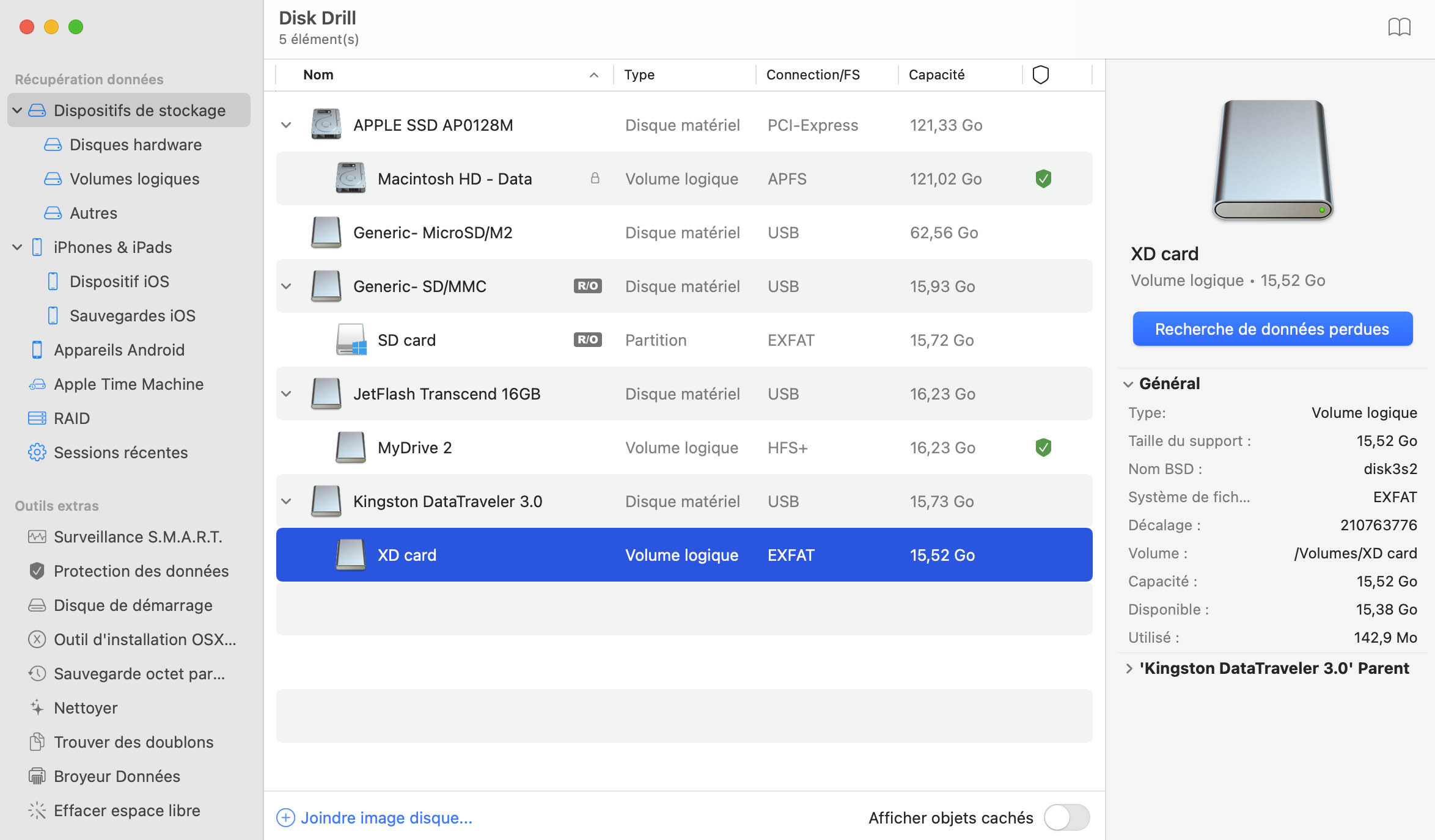This screenshot has width=1435, height=840.
Task: Open Sessions récentes sidebar item
Action: click(x=120, y=453)
